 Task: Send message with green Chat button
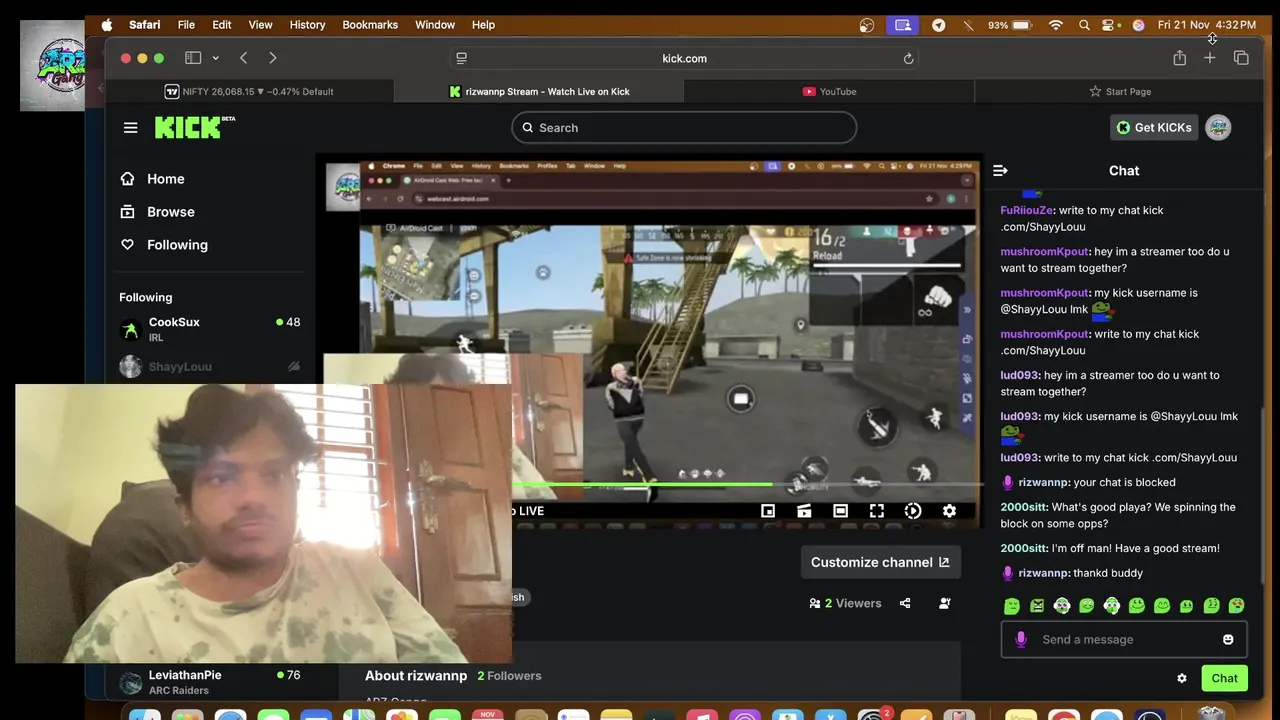(1224, 678)
